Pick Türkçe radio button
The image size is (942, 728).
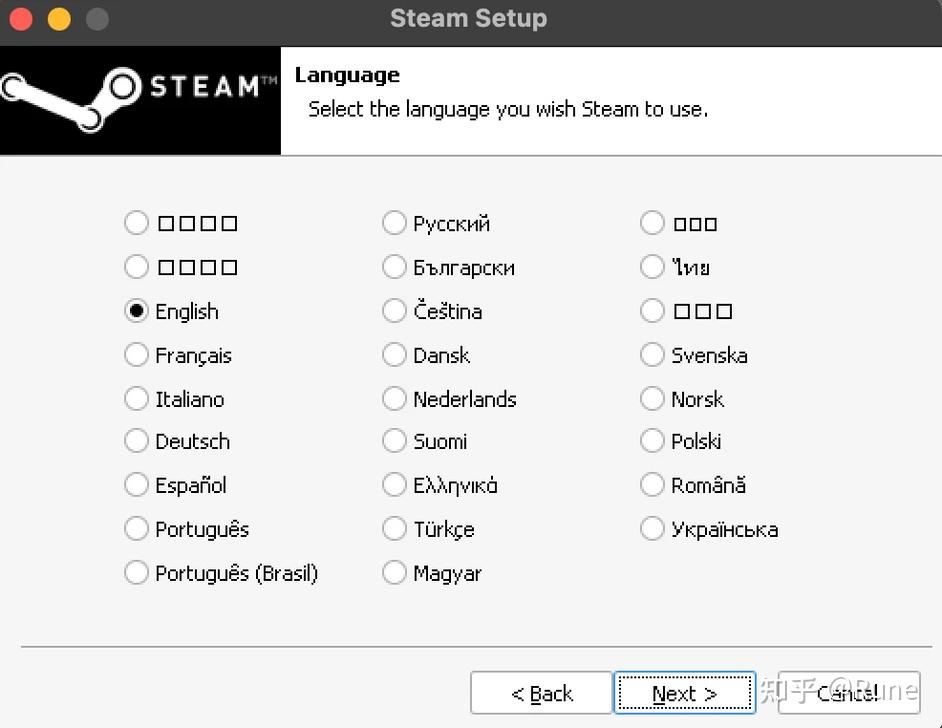pyautogui.click(x=395, y=529)
